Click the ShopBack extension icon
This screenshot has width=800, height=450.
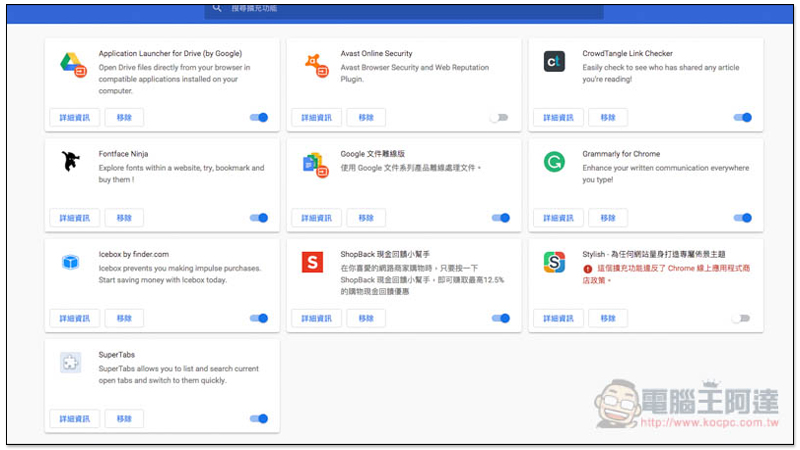coord(312,262)
